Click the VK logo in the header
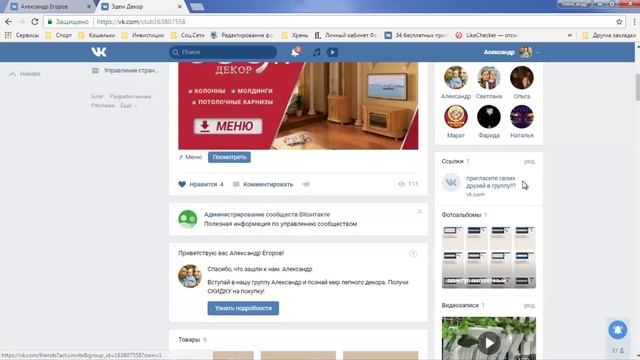 [x=99, y=52]
